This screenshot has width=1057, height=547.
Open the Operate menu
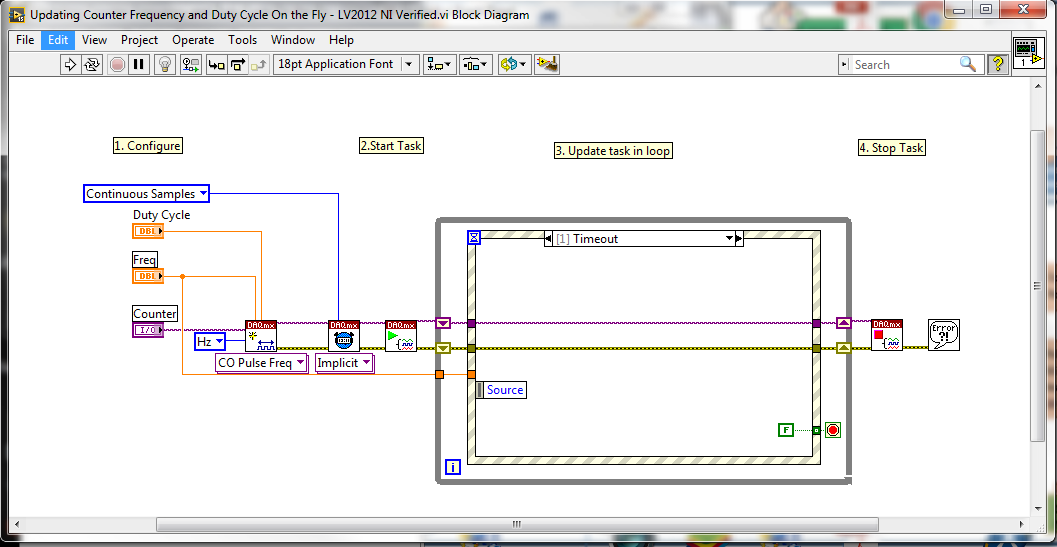[193, 40]
